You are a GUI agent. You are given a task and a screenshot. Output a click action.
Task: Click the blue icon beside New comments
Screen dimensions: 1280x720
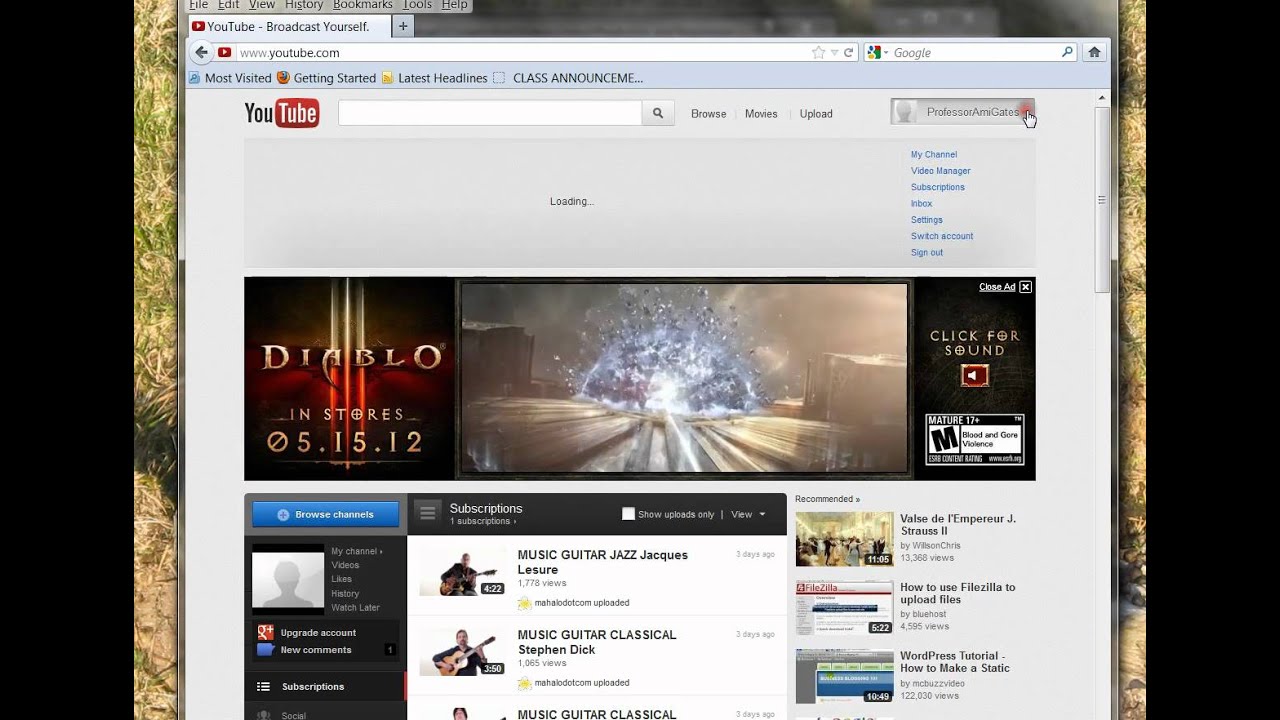click(x=266, y=650)
